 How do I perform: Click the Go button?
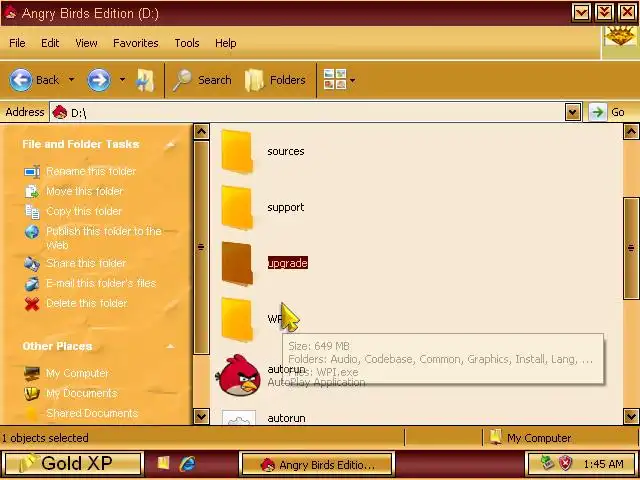click(x=608, y=112)
